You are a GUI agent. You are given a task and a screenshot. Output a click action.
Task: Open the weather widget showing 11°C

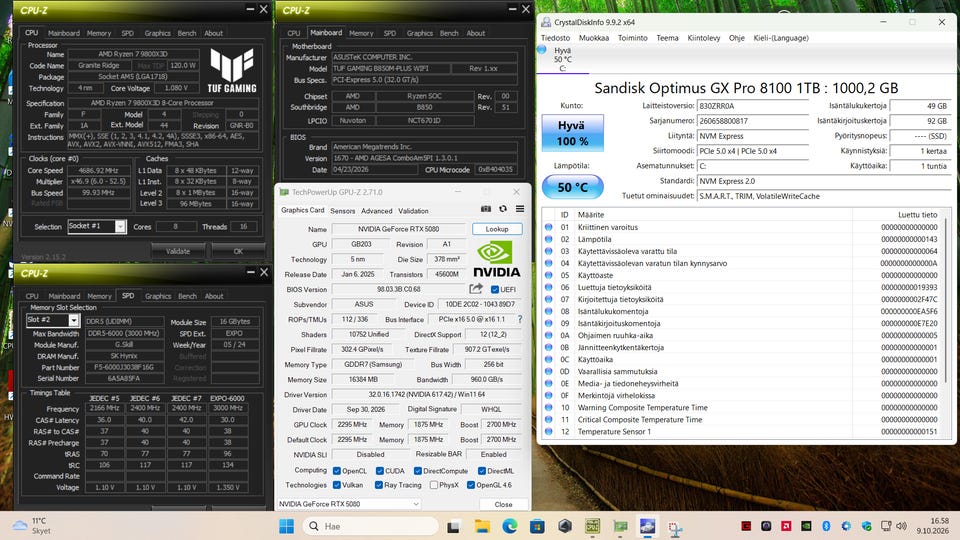coord(32,526)
